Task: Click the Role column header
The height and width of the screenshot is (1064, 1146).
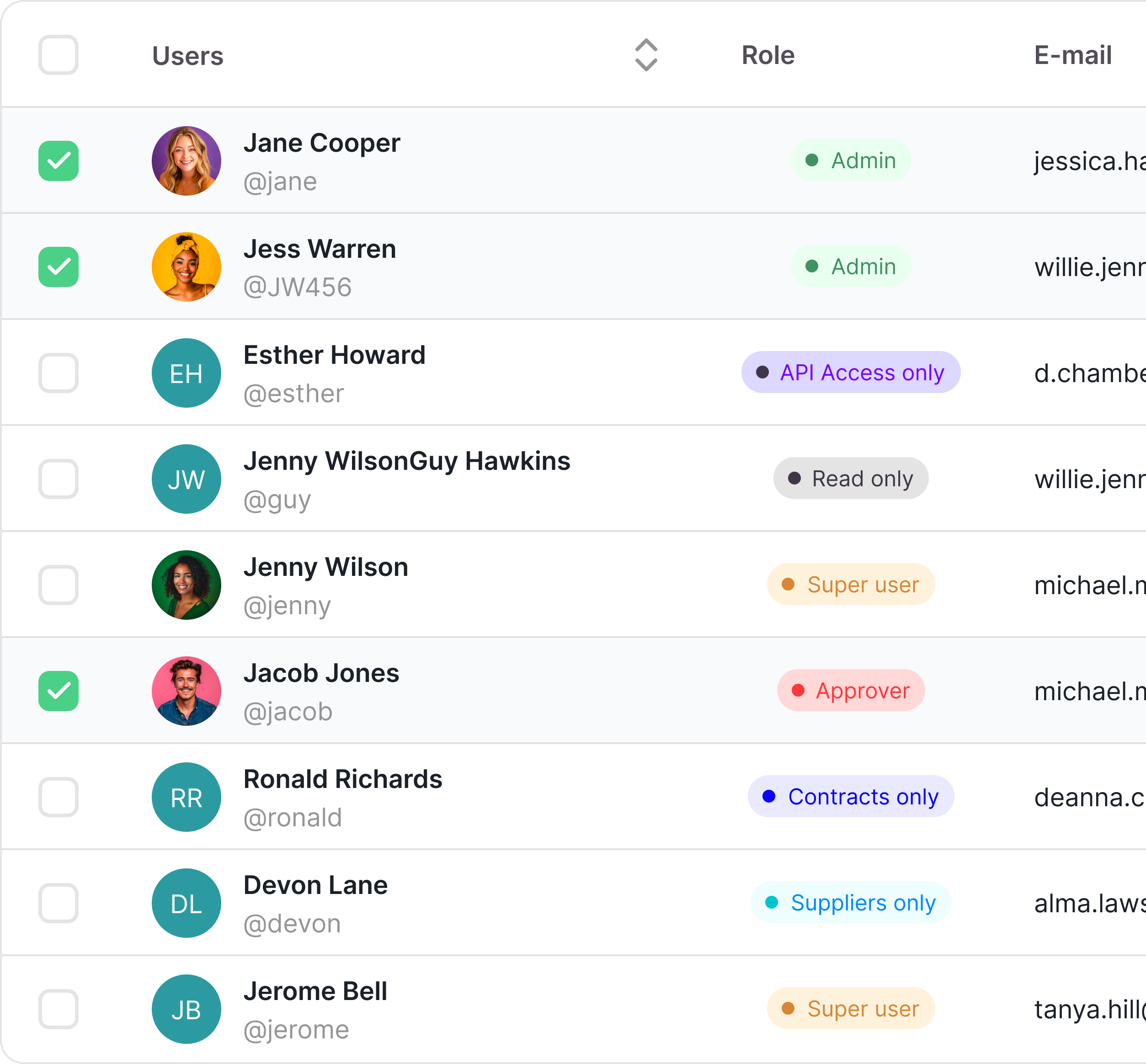Action: [768, 55]
